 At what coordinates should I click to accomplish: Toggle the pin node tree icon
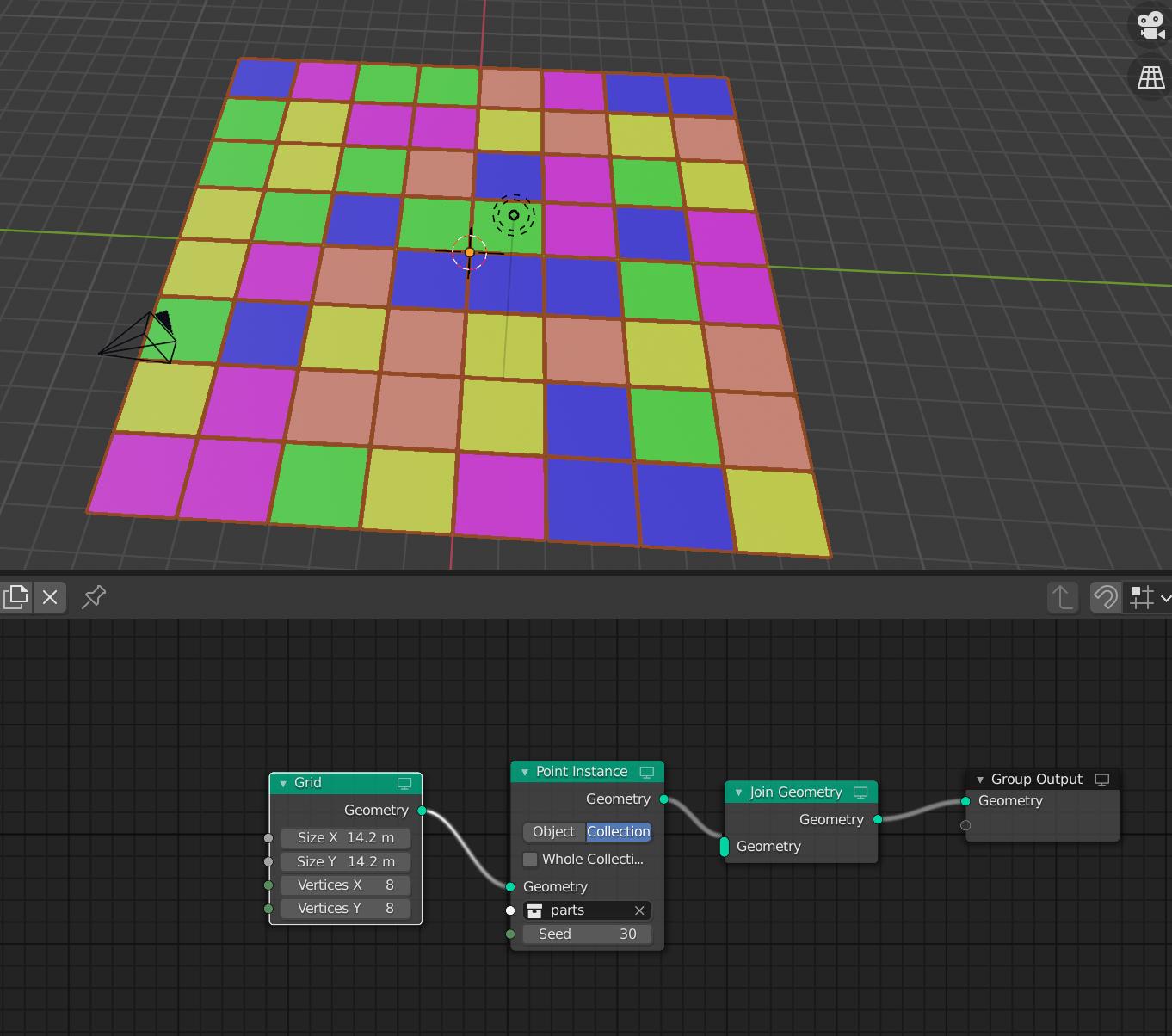click(x=93, y=596)
